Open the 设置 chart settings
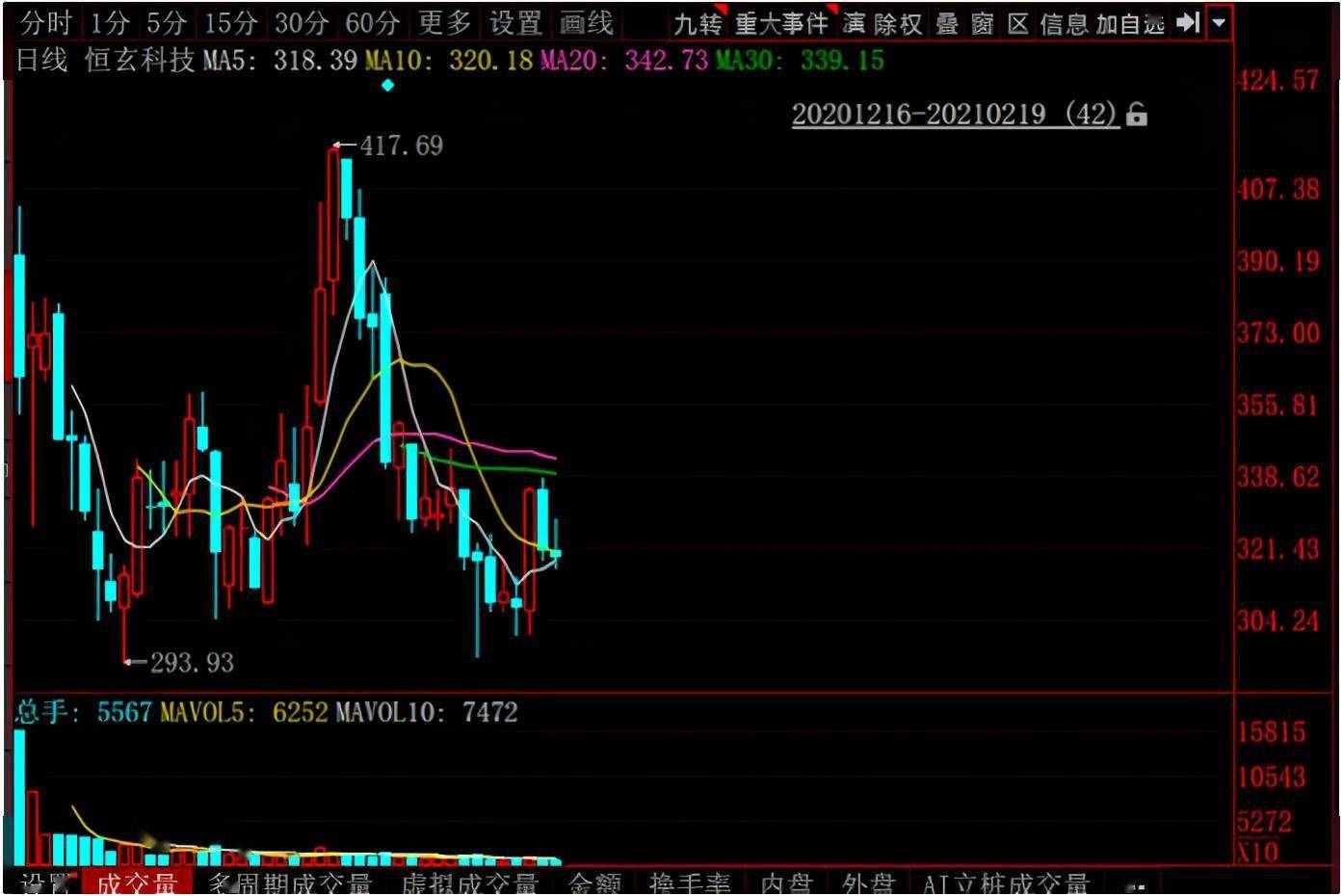1343x896 pixels. pos(515,22)
